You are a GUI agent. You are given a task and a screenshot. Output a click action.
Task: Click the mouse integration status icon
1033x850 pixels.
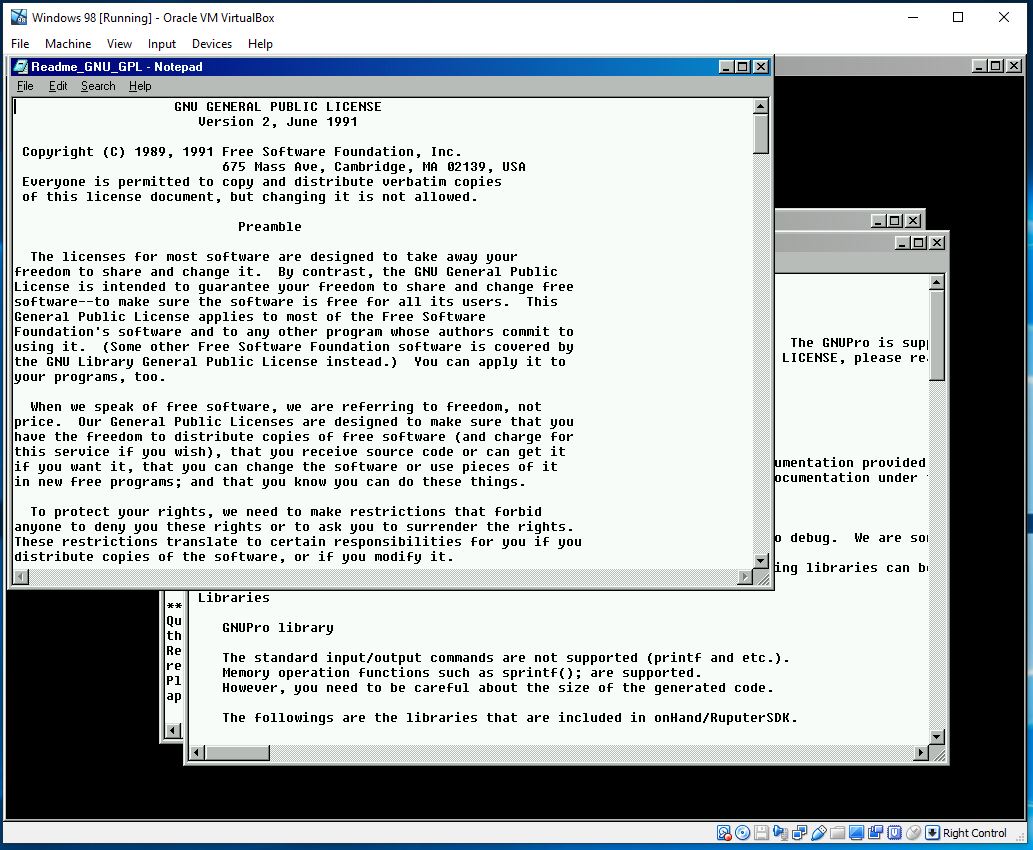click(914, 833)
